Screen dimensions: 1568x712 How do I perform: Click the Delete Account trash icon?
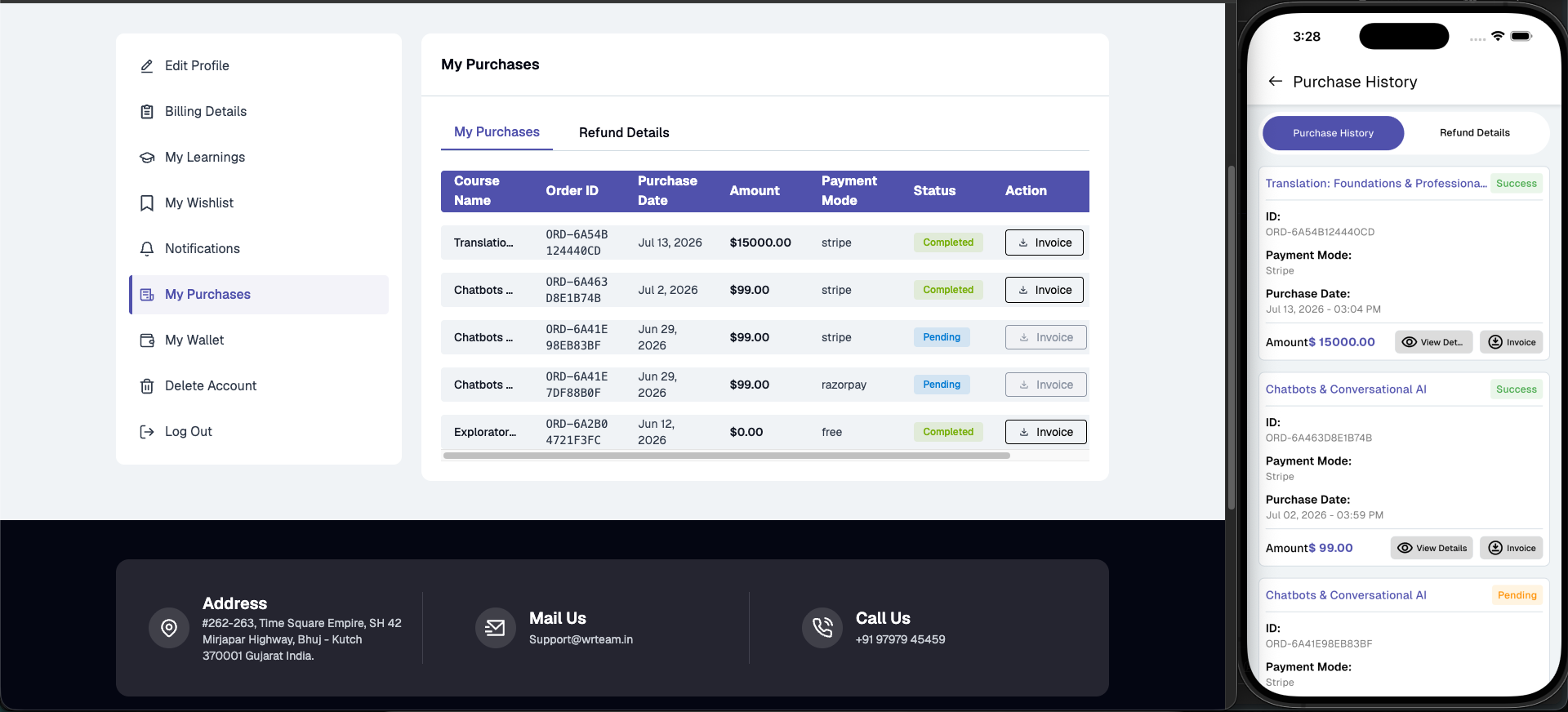point(147,386)
